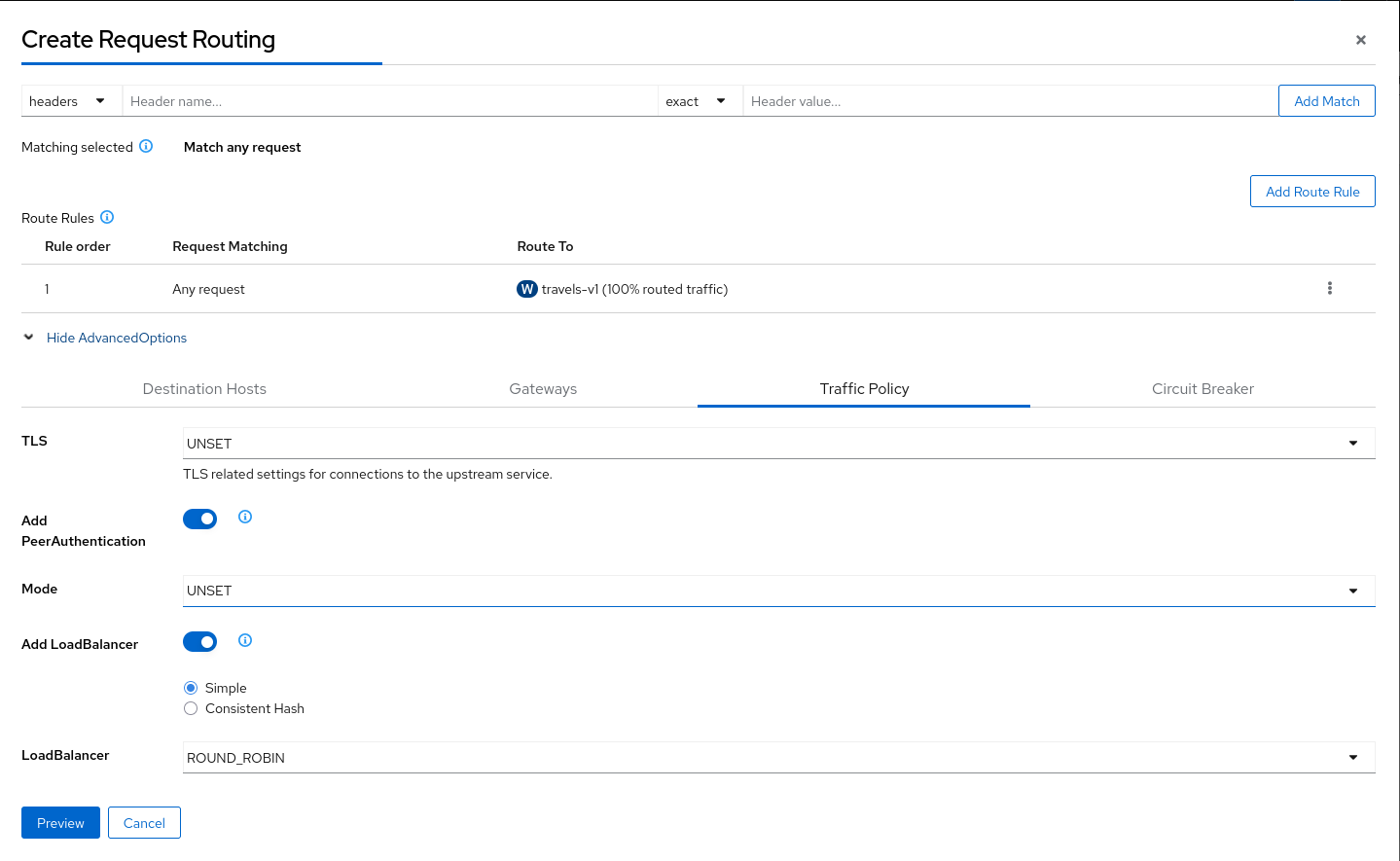Click info icon beside Add LoadBalancer toggle
Screen dimensions: 1400x861
coord(245,640)
